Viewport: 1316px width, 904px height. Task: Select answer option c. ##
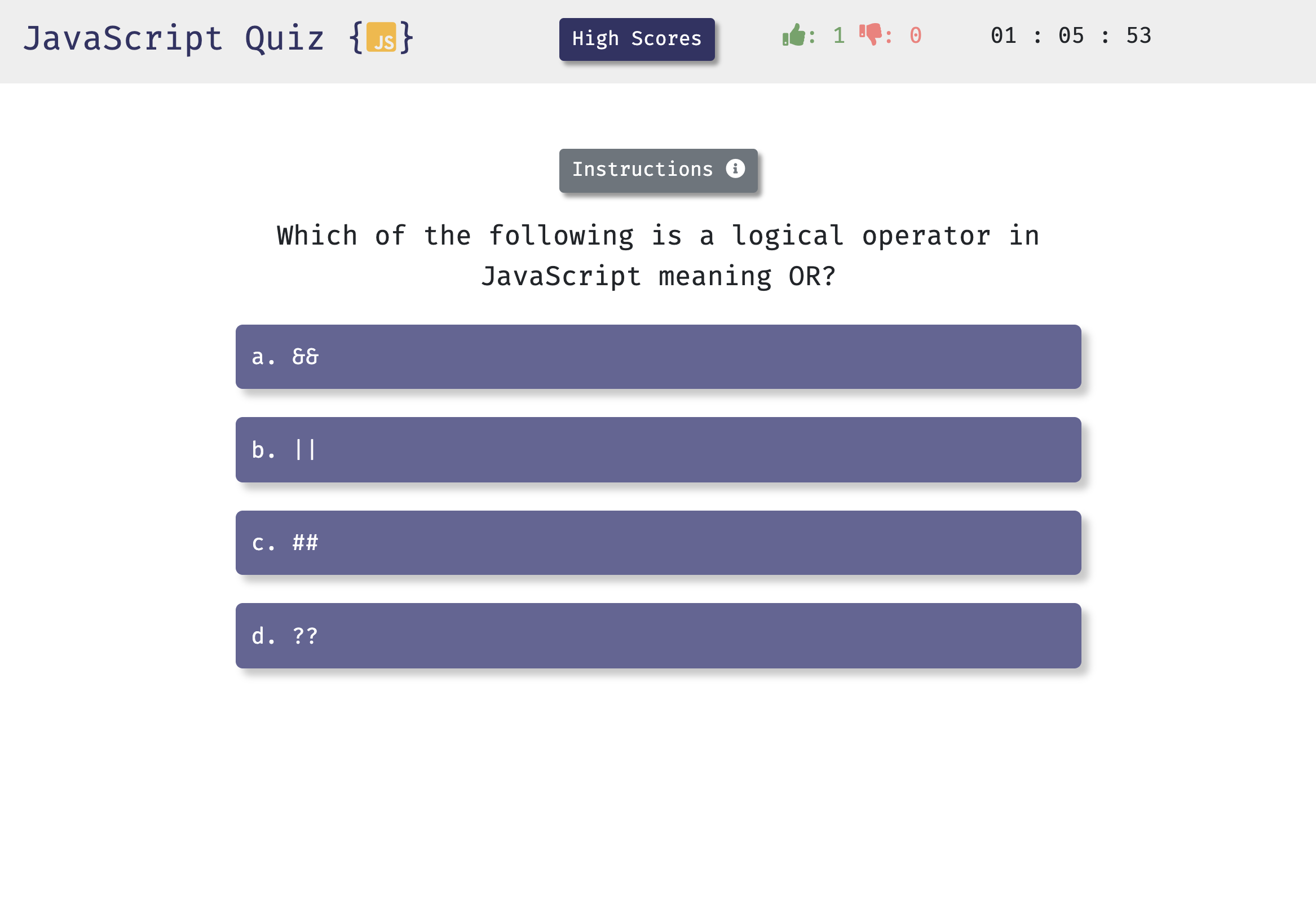tap(658, 543)
